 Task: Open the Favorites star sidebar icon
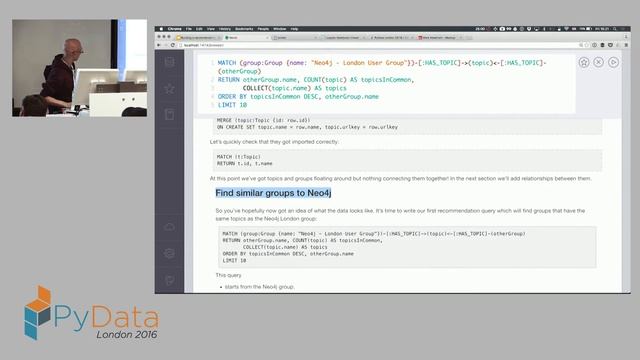click(169, 88)
